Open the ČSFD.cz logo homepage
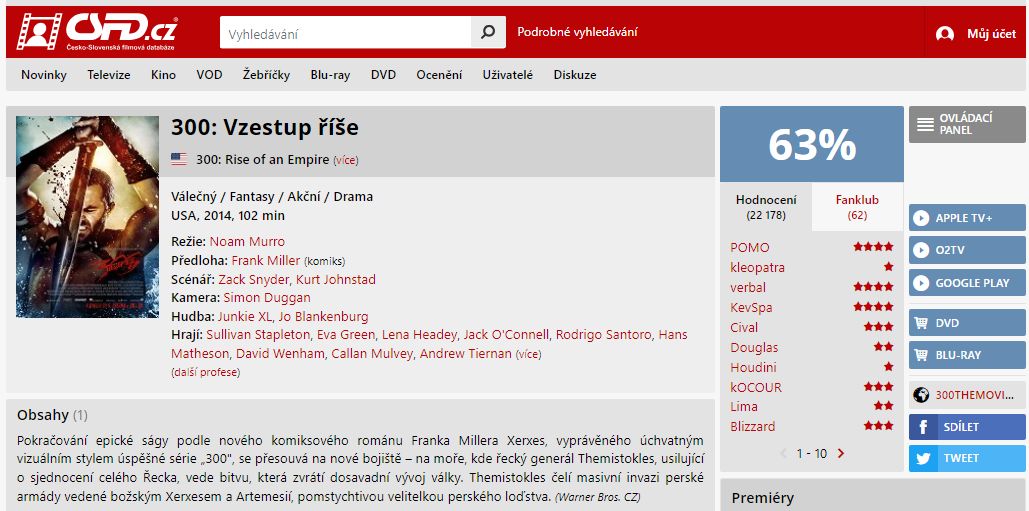This screenshot has width=1029, height=511. click(97, 32)
